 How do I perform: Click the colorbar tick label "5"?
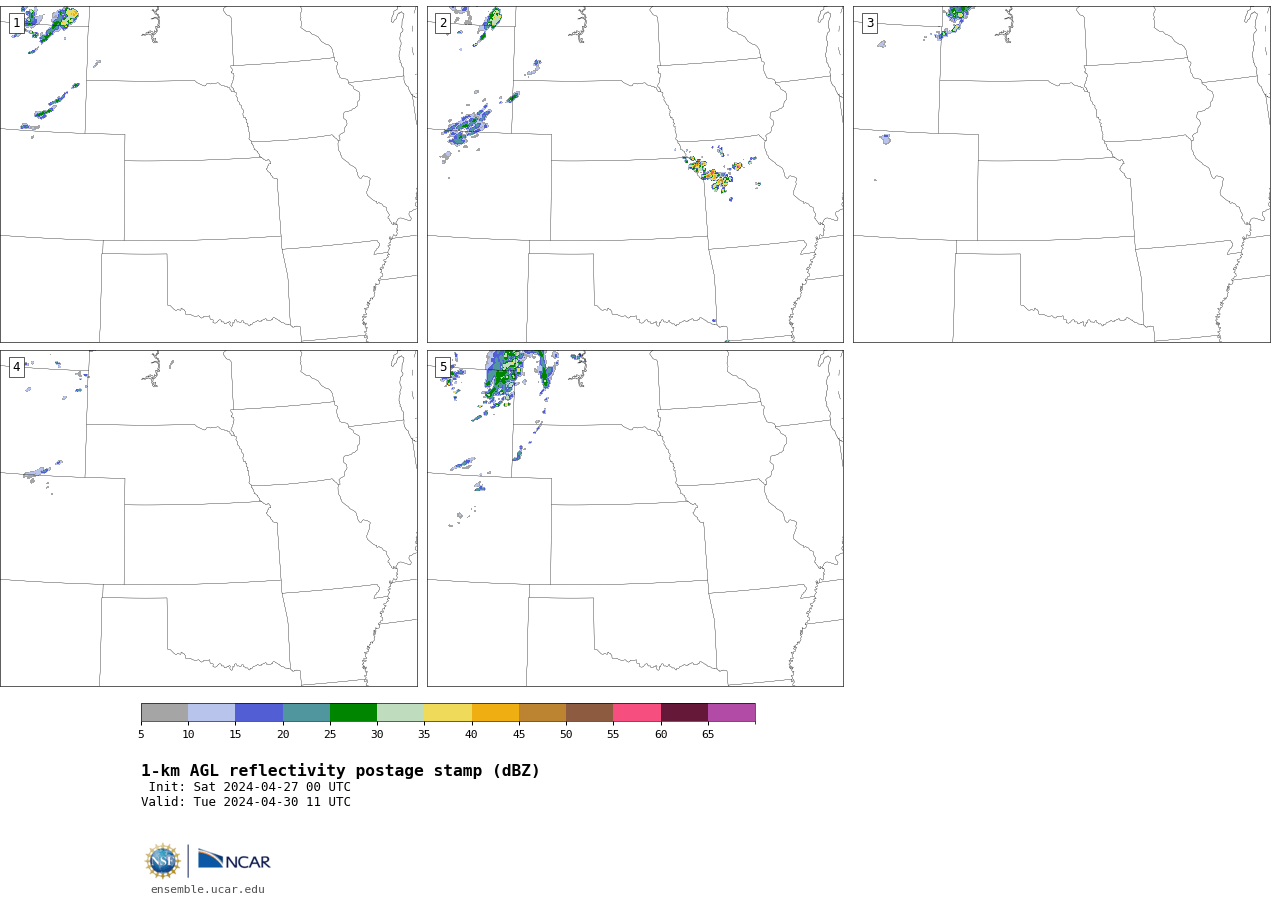(x=141, y=735)
